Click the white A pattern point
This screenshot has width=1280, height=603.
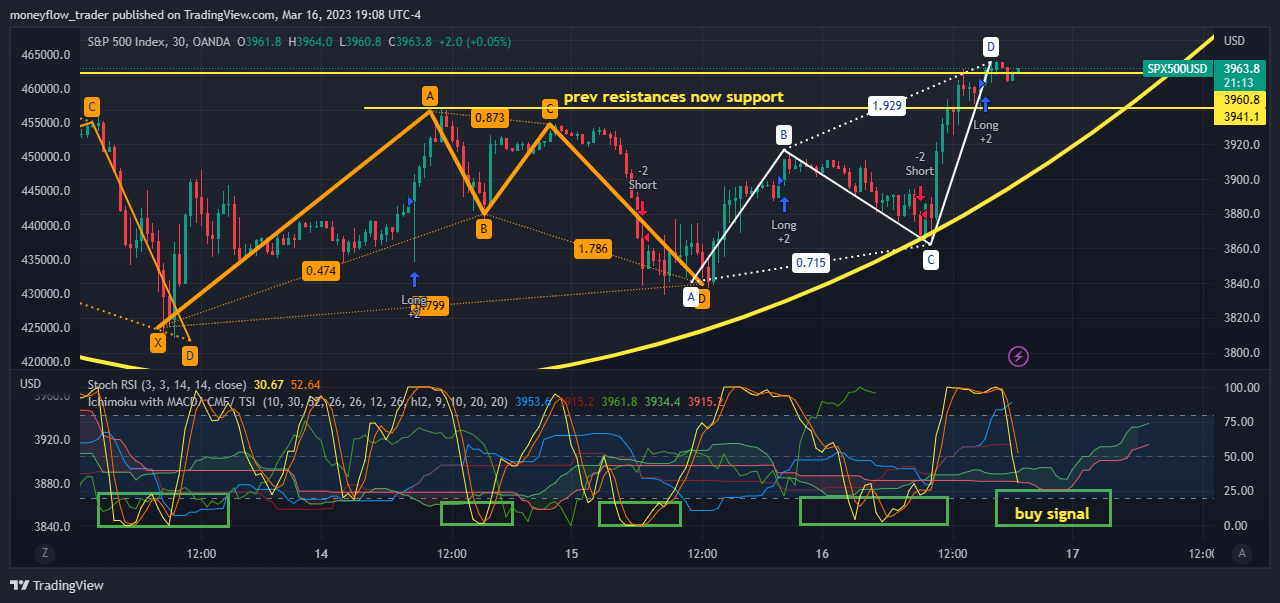[690, 297]
